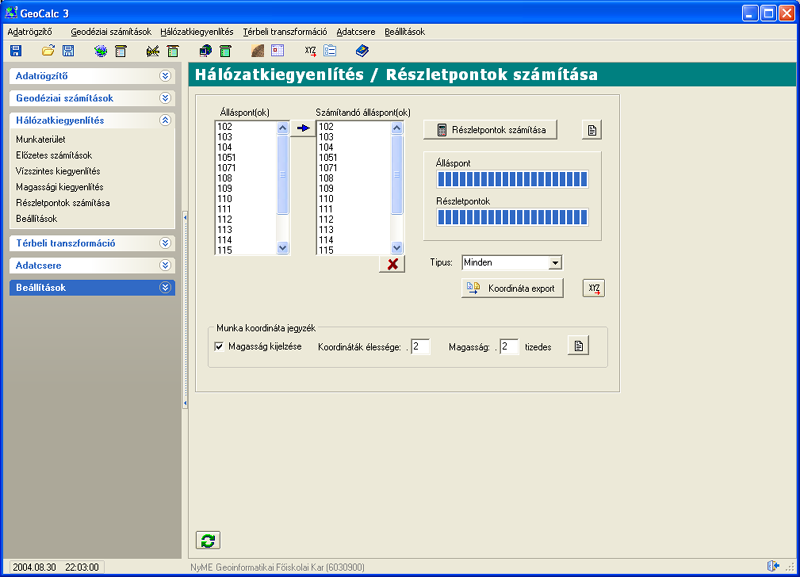Click Koordináta export button

tap(512, 288)
